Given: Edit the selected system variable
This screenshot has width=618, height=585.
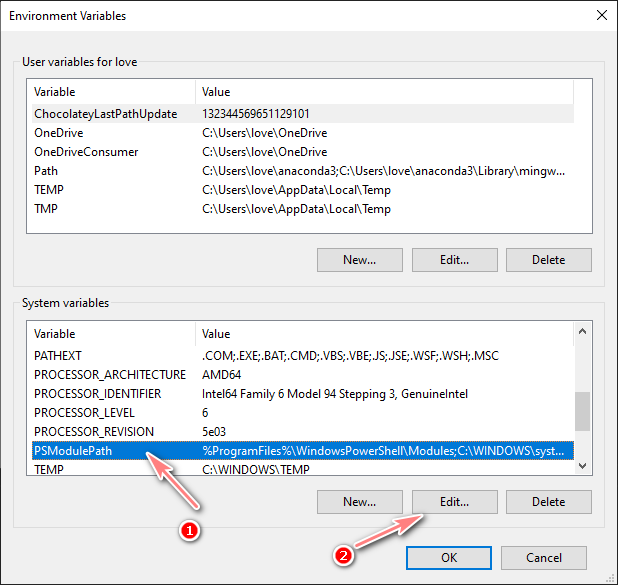Looking at the screenshot, I should [x=454, y=501].
